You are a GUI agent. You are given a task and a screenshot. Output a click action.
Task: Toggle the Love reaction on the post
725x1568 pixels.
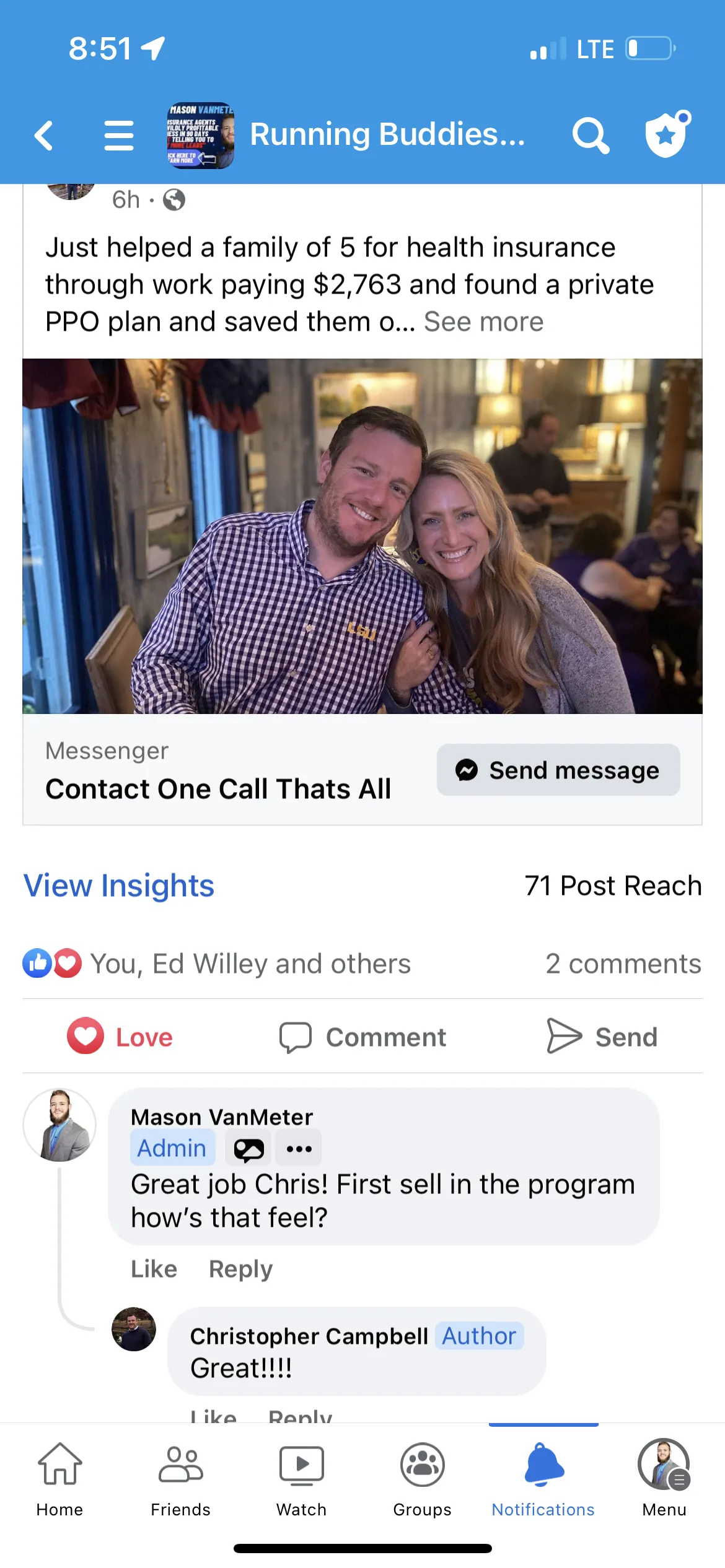tap(120, 1036)
